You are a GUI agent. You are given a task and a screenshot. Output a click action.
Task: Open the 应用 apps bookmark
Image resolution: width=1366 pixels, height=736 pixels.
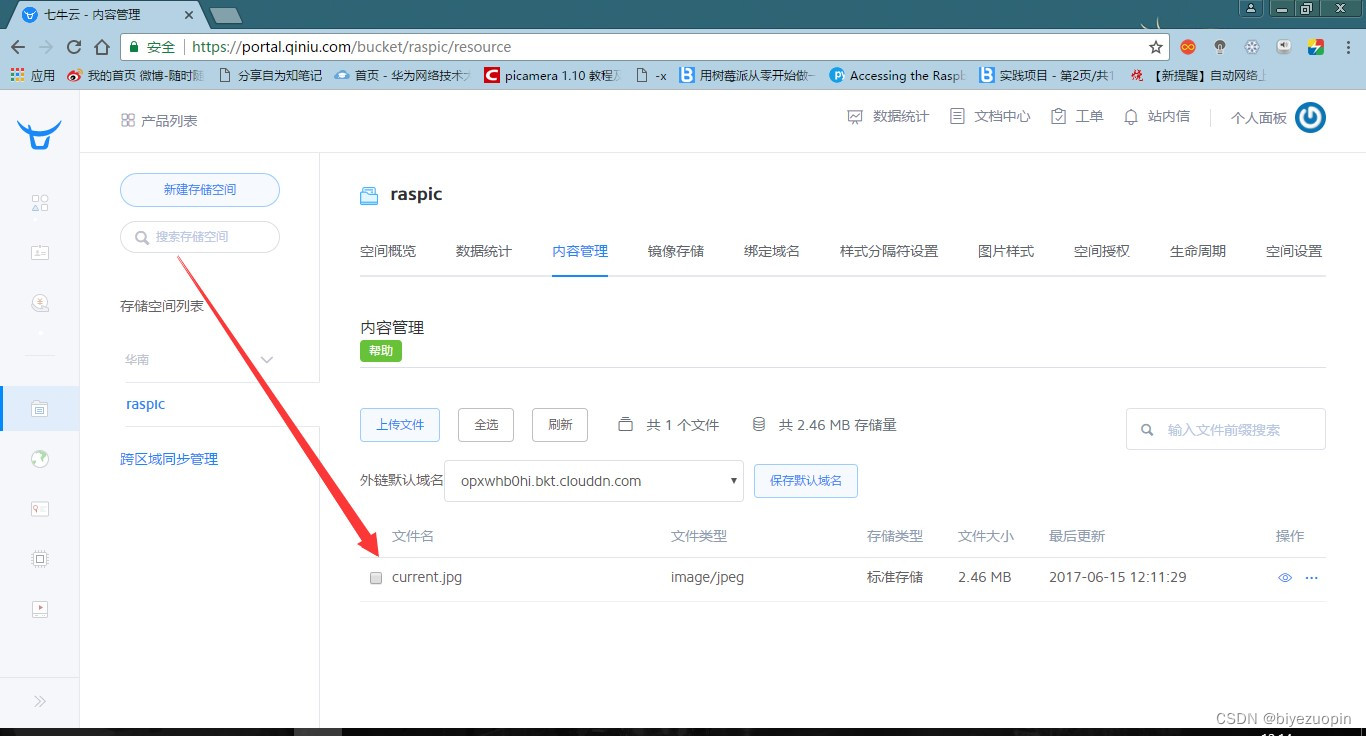33,75
